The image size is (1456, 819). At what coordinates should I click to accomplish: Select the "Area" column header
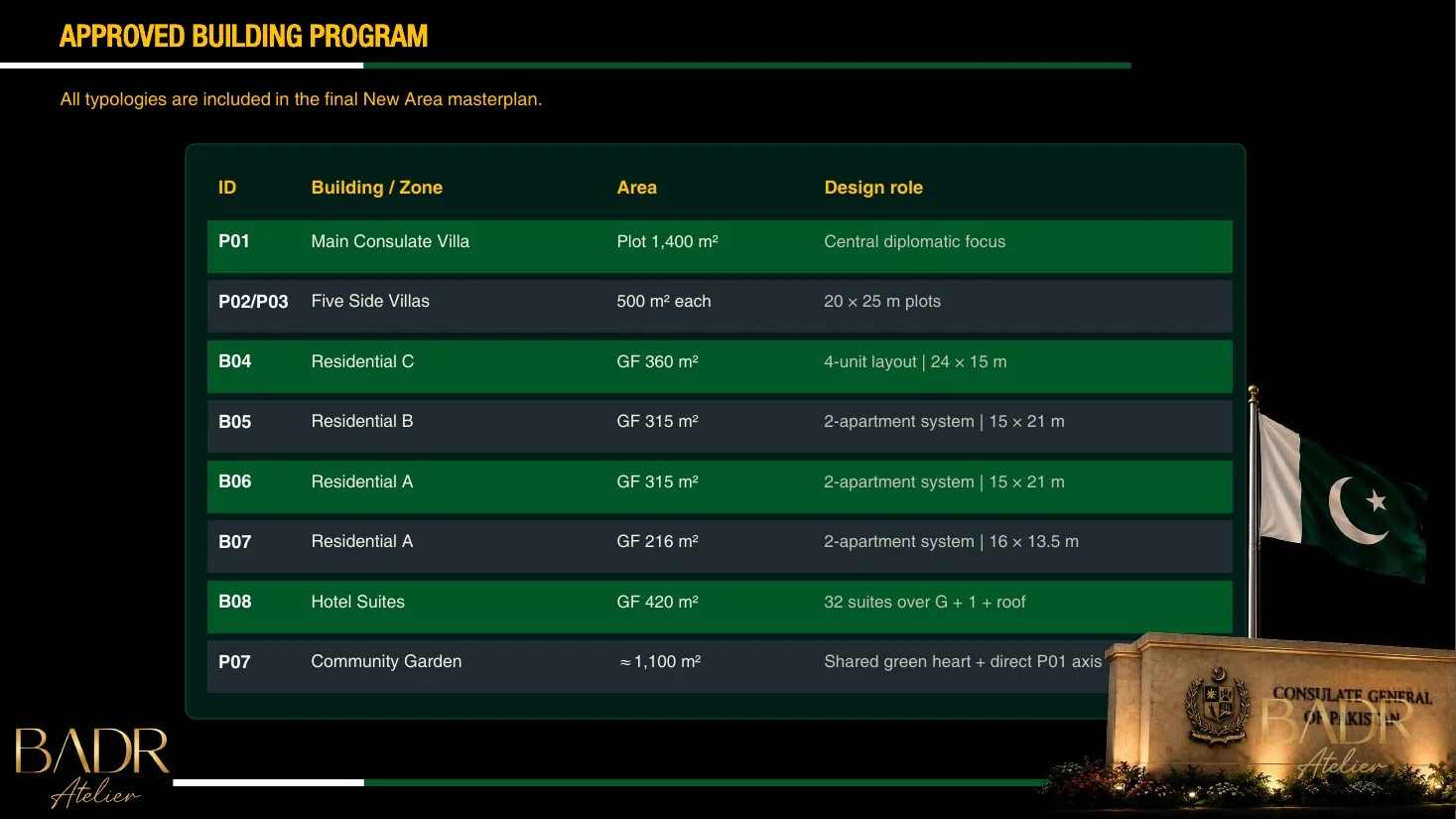click(x=637, y=188)
